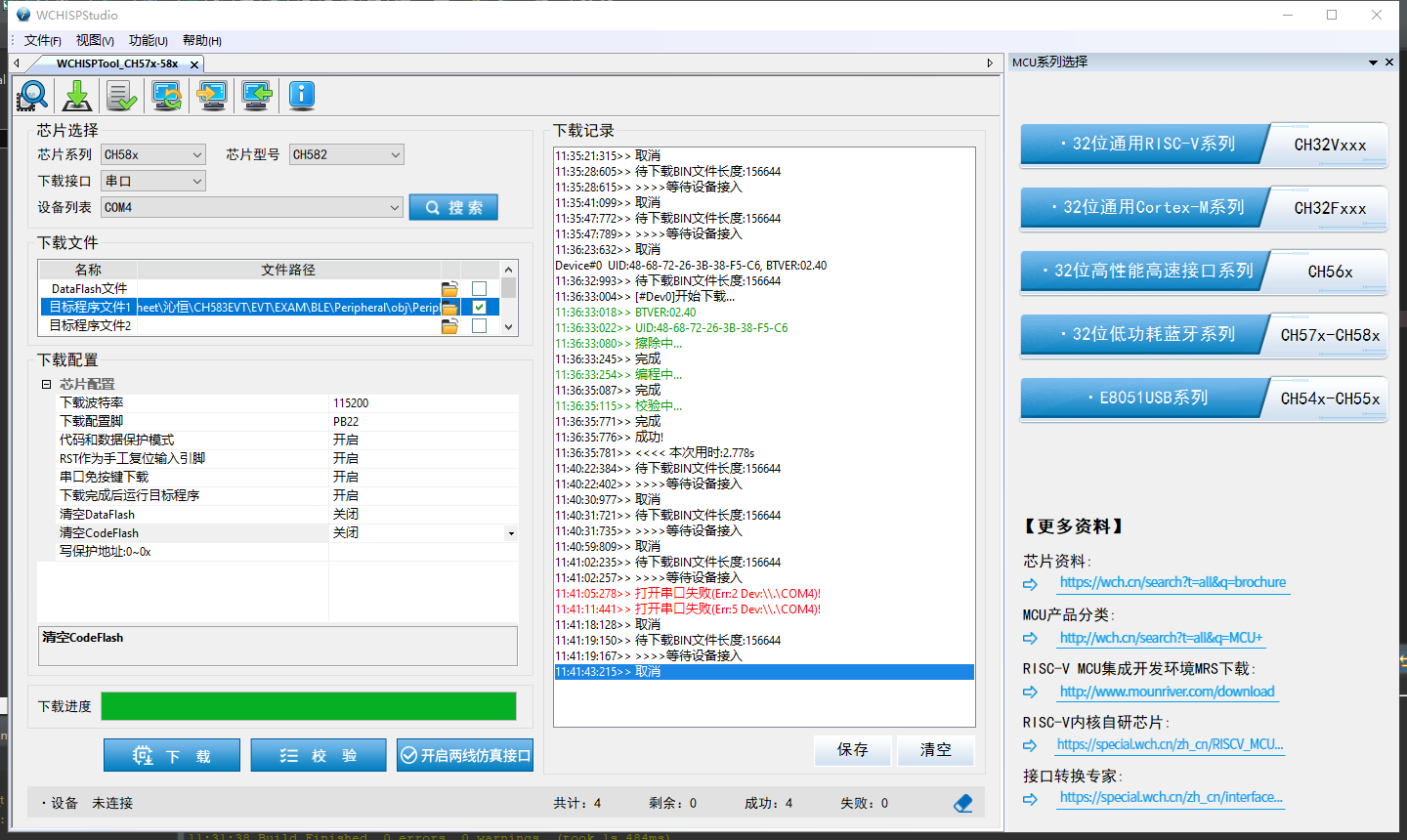
Task: Collapse the 芯片配置 tree node
Action: coord(46,385)
